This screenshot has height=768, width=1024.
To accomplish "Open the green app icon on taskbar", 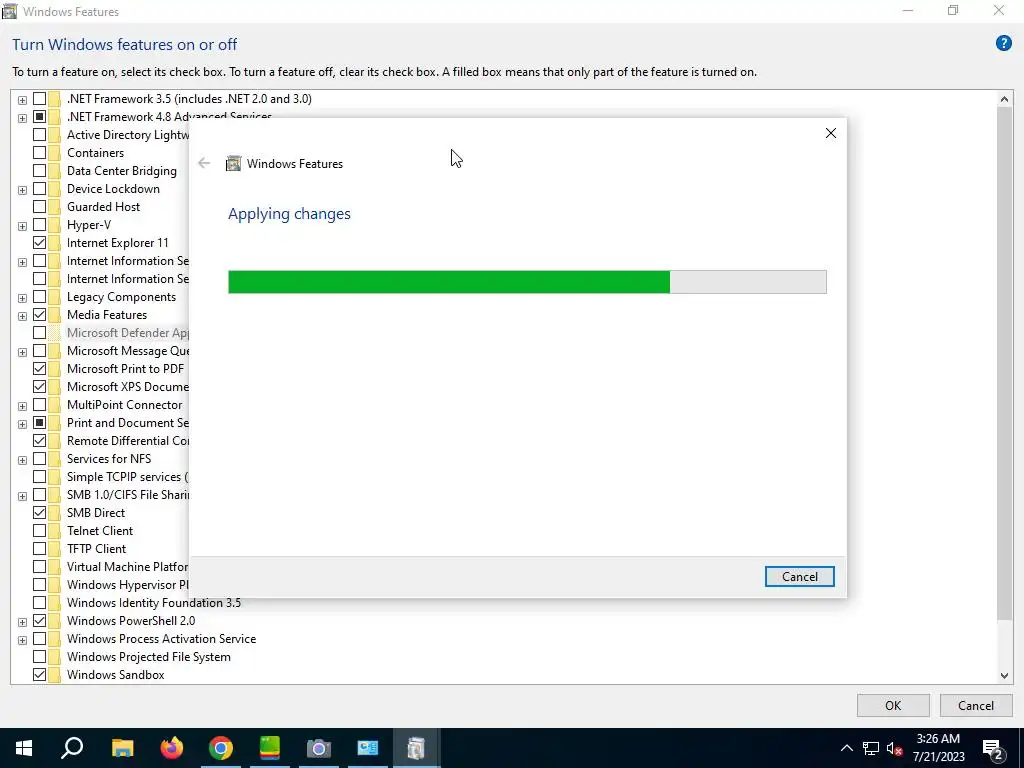I will 270,748.
